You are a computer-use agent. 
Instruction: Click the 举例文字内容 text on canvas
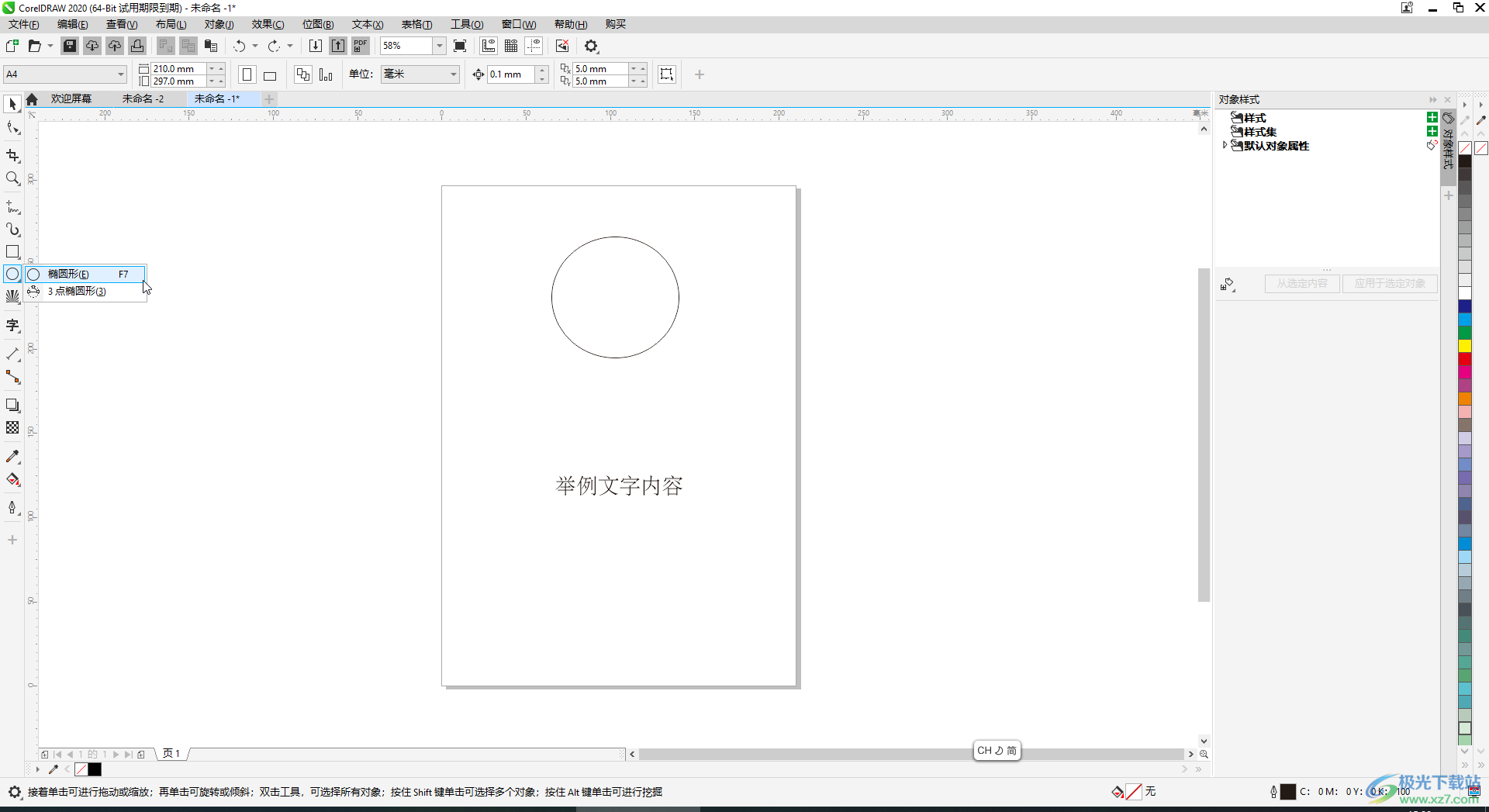(619, 486)
